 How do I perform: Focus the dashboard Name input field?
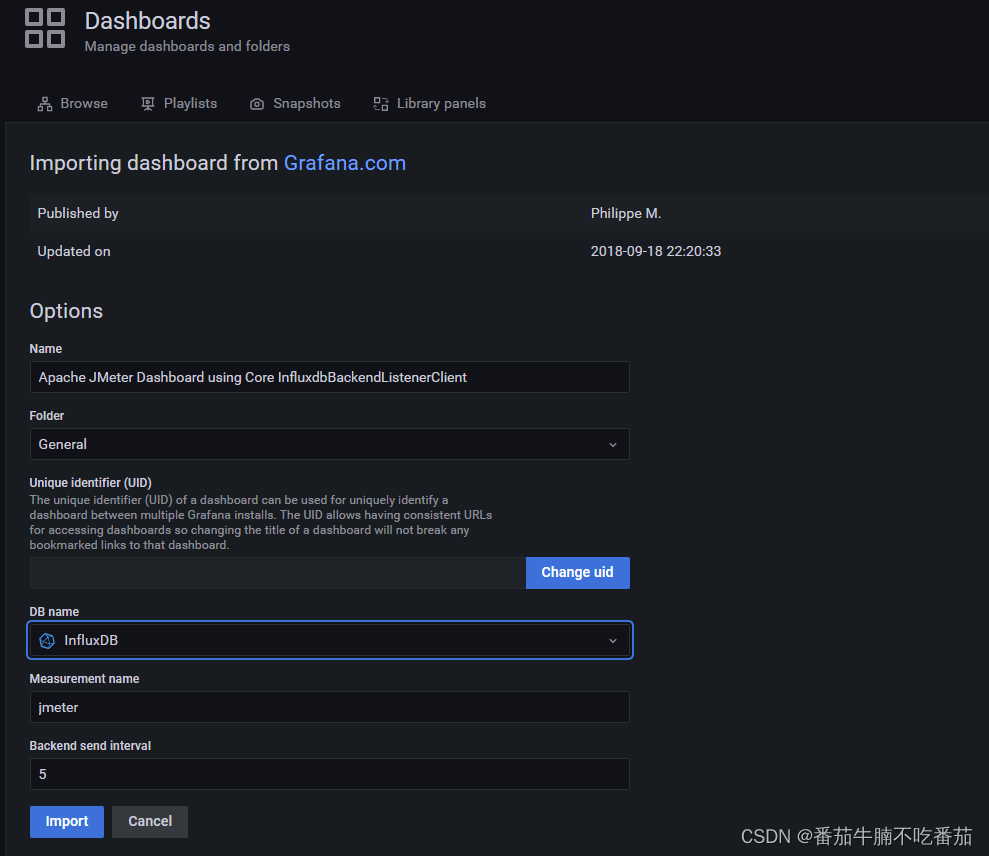point(329,377)
